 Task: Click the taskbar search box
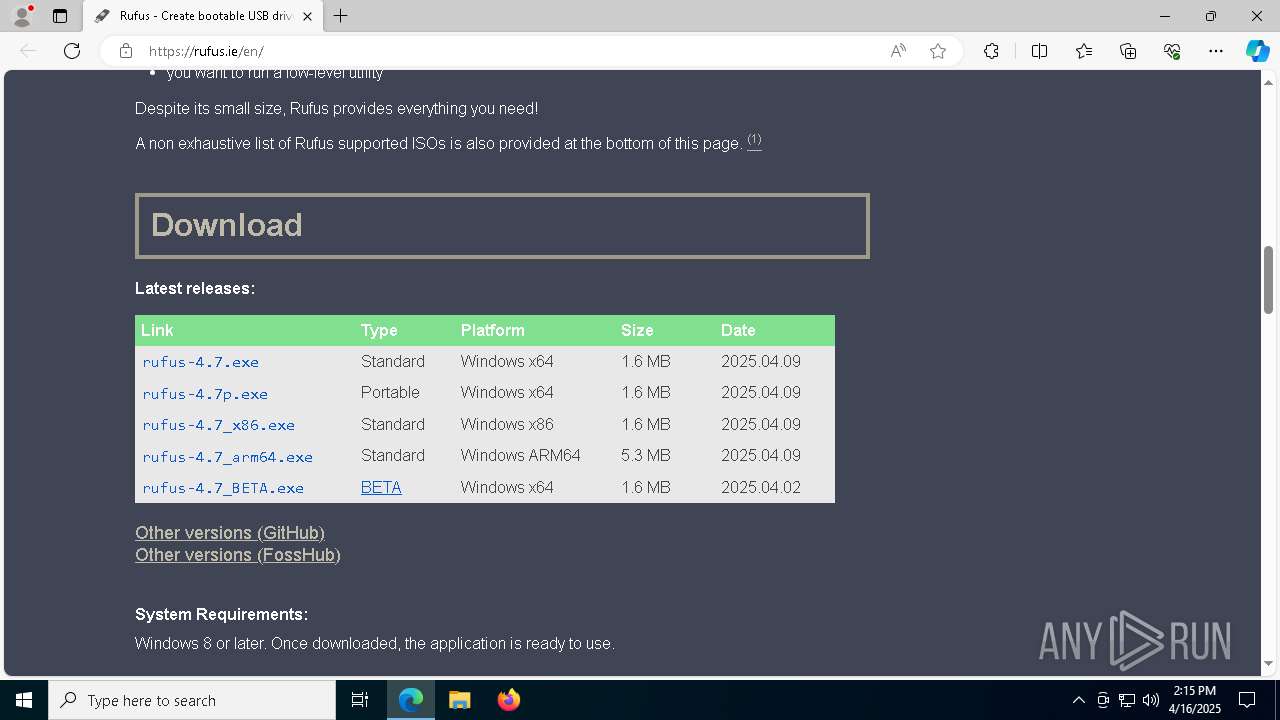tap(192, 700)
